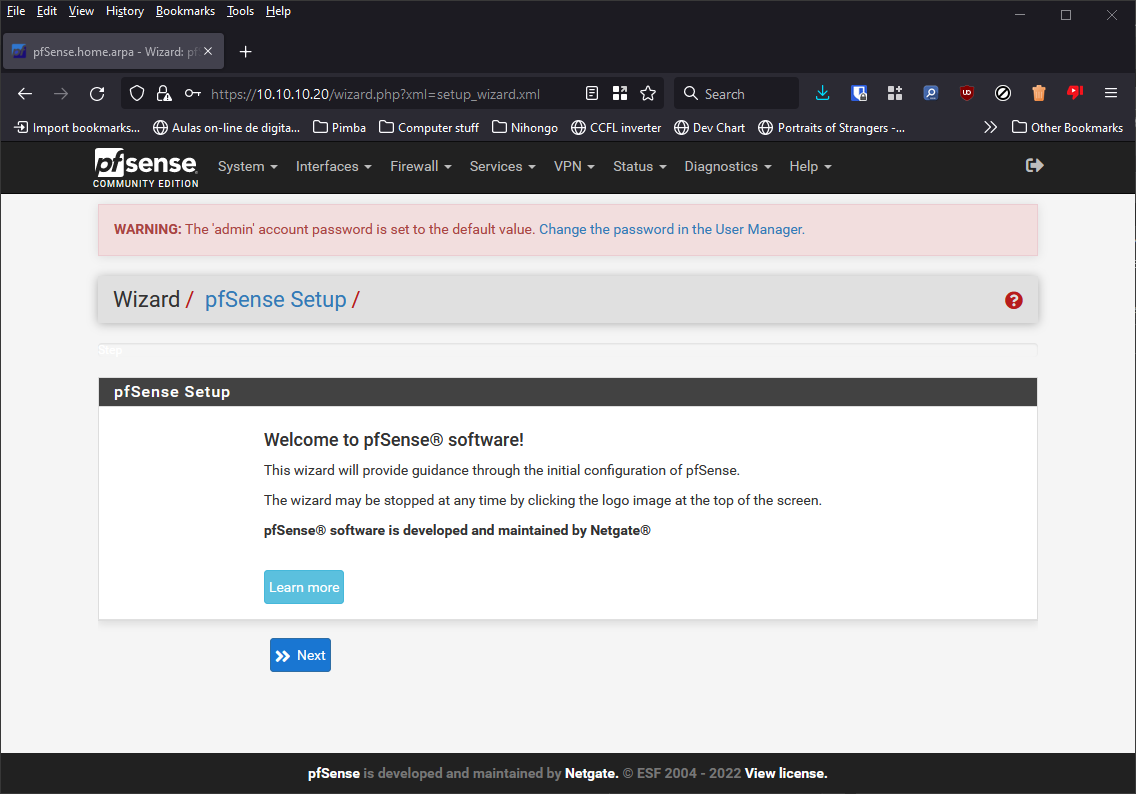Expand the Firewall dropdown menu

pos(420,166)
